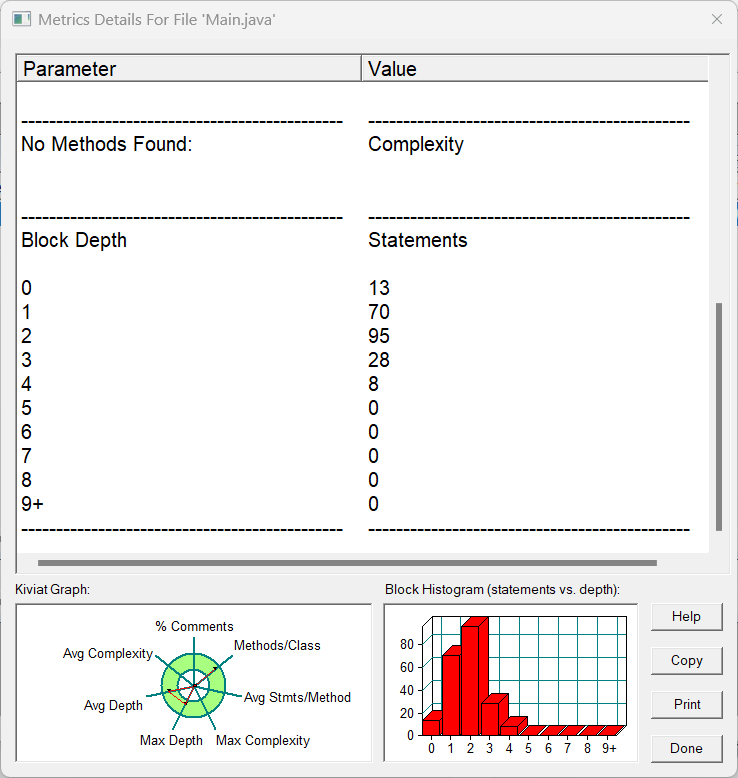Select the statements value 28
Viewport: 738px width, 778px height.
379,360
